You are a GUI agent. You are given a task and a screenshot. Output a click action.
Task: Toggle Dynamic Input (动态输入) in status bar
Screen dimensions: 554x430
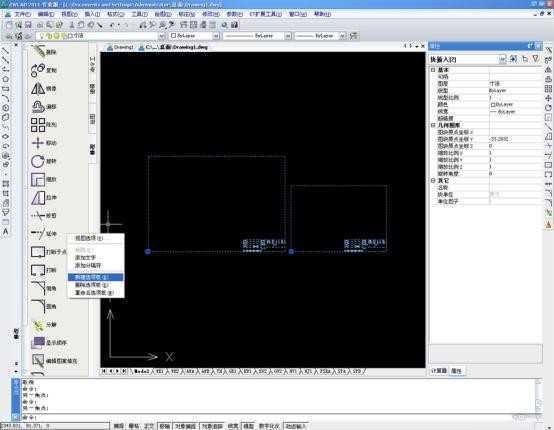pyautogui.click(x=296, y=426)
